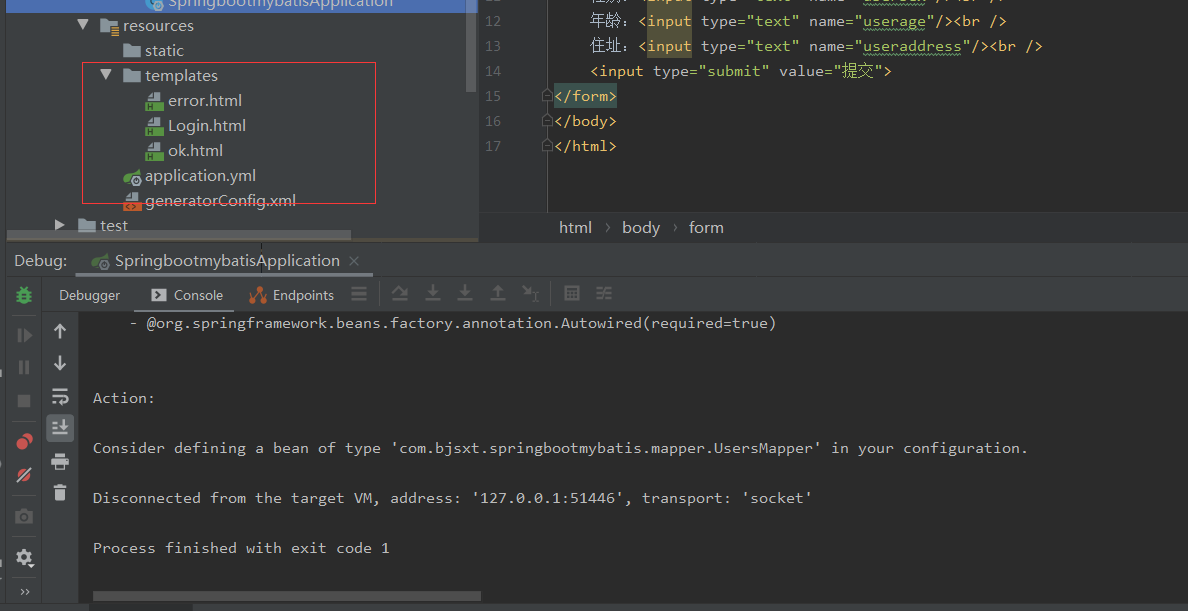This screenshot has width=1188, height=611.
Task: Click the Run to Cursor icon
Action: click(530, 294)
